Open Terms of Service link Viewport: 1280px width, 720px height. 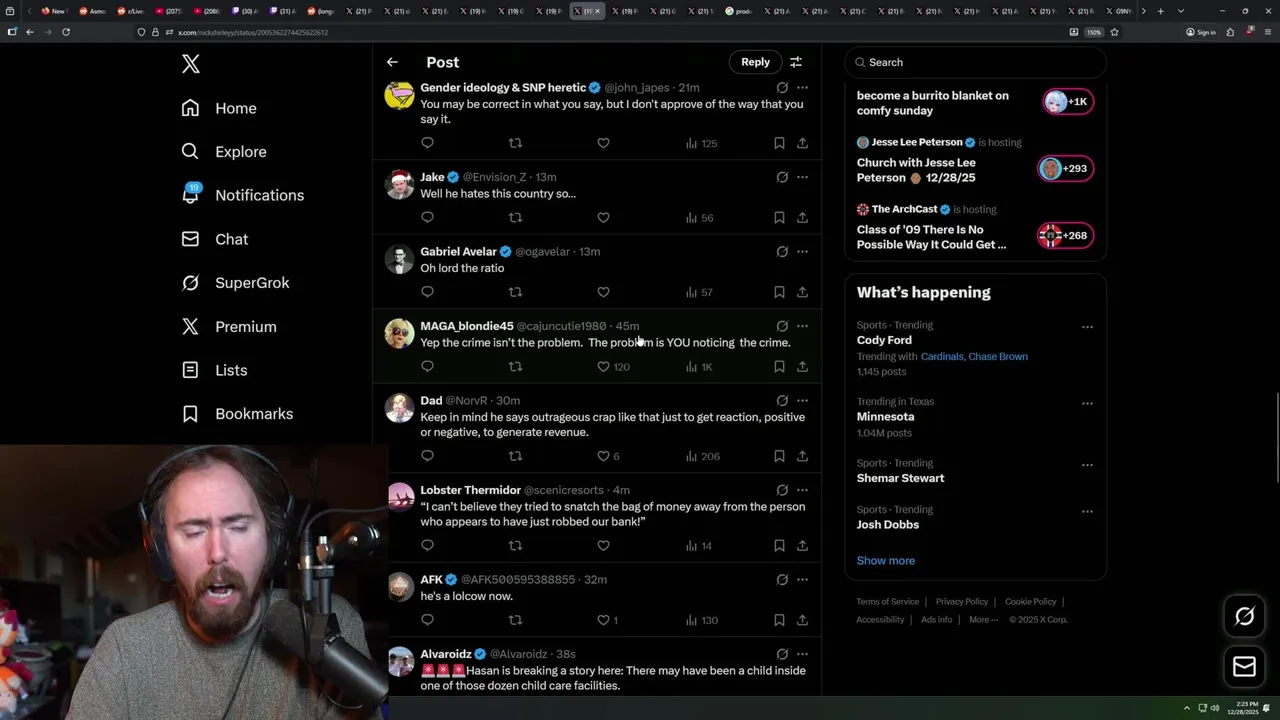click(887, 602)
